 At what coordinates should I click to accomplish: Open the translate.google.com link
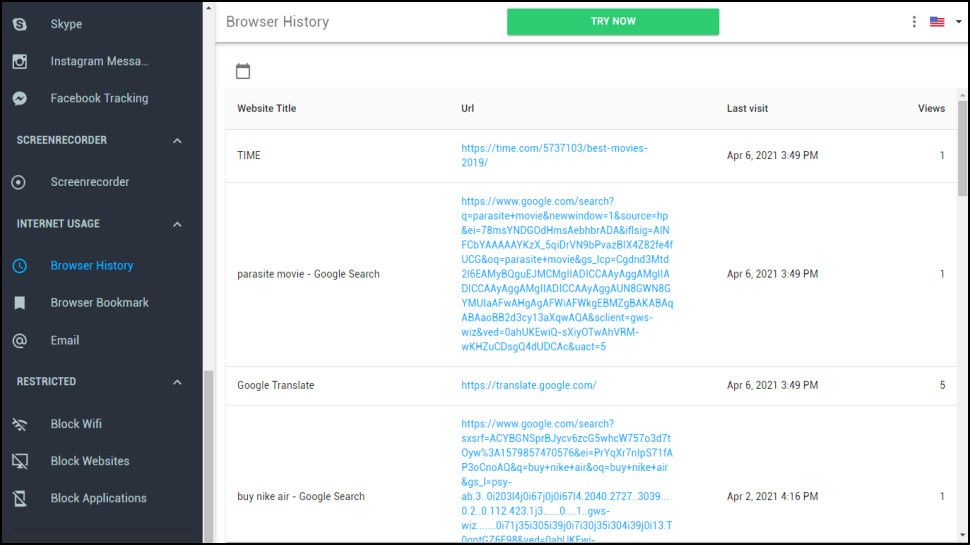point(528,385)
